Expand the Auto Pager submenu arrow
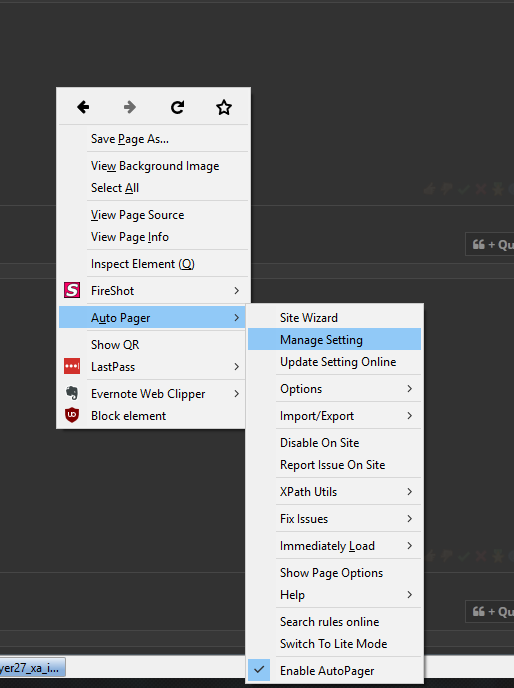The image size is (514, 688). pos(237,317)
